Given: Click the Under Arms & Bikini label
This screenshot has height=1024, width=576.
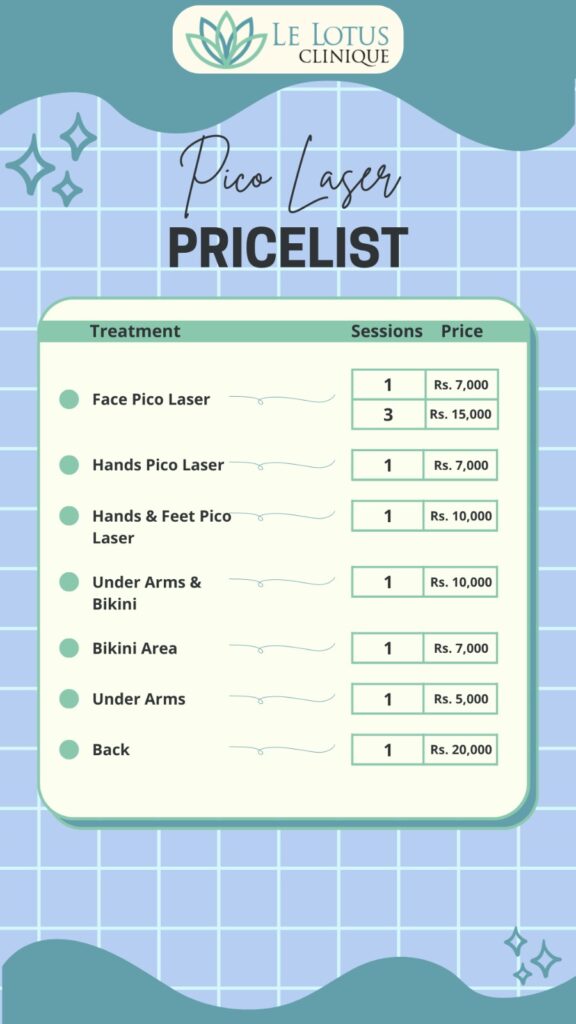Looking at the screenshot, I should (x=147, y=593).
